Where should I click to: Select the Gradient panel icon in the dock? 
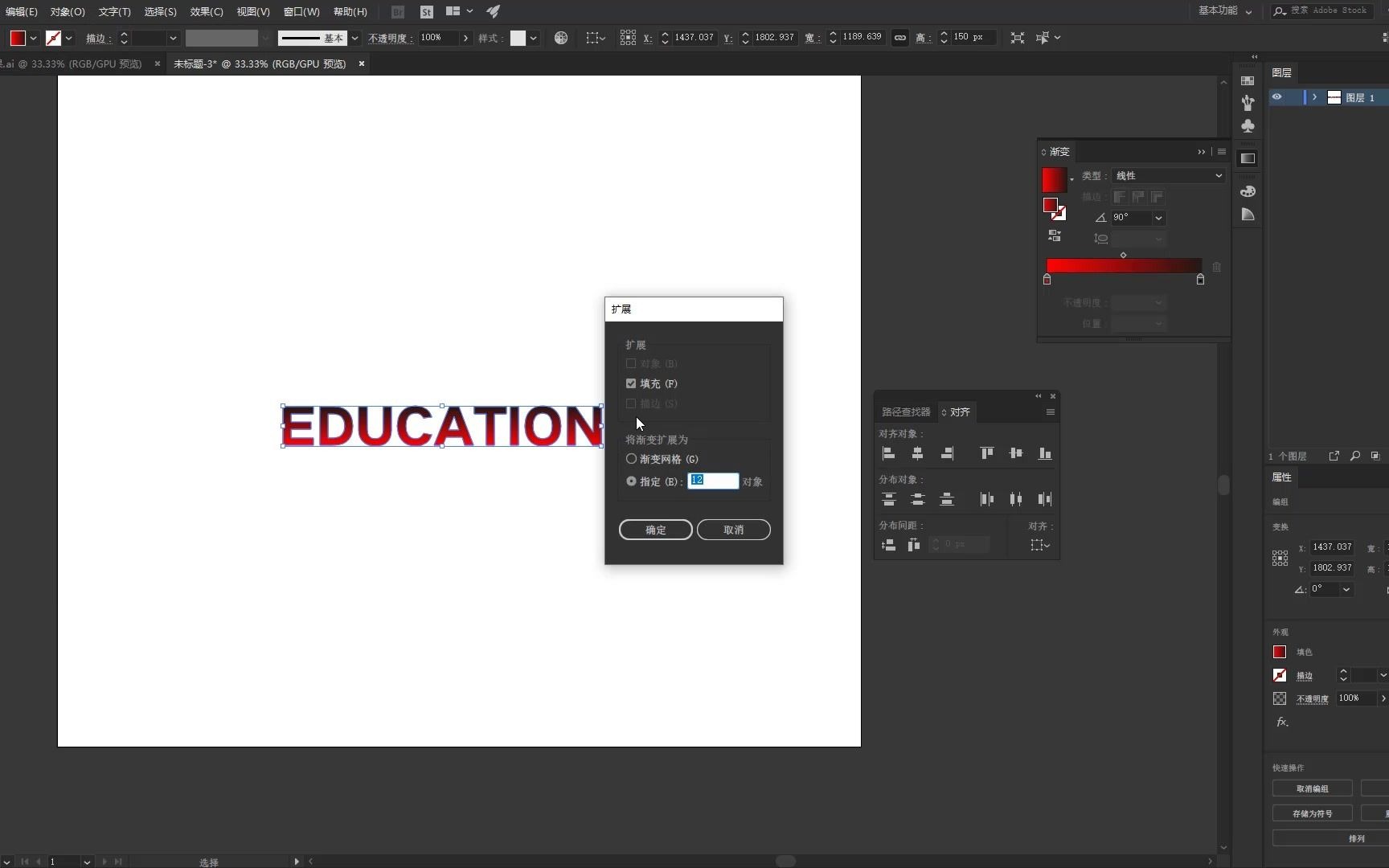(x=1248, y=158)
